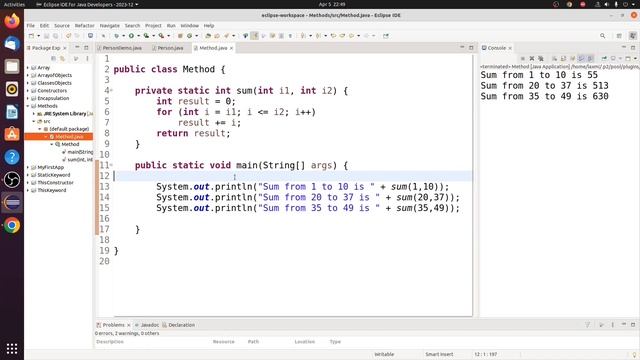Toggle the Mark Occurrences toolbar button
The width and height of the screenshot is (640, 360).
[x=255, y=36]
